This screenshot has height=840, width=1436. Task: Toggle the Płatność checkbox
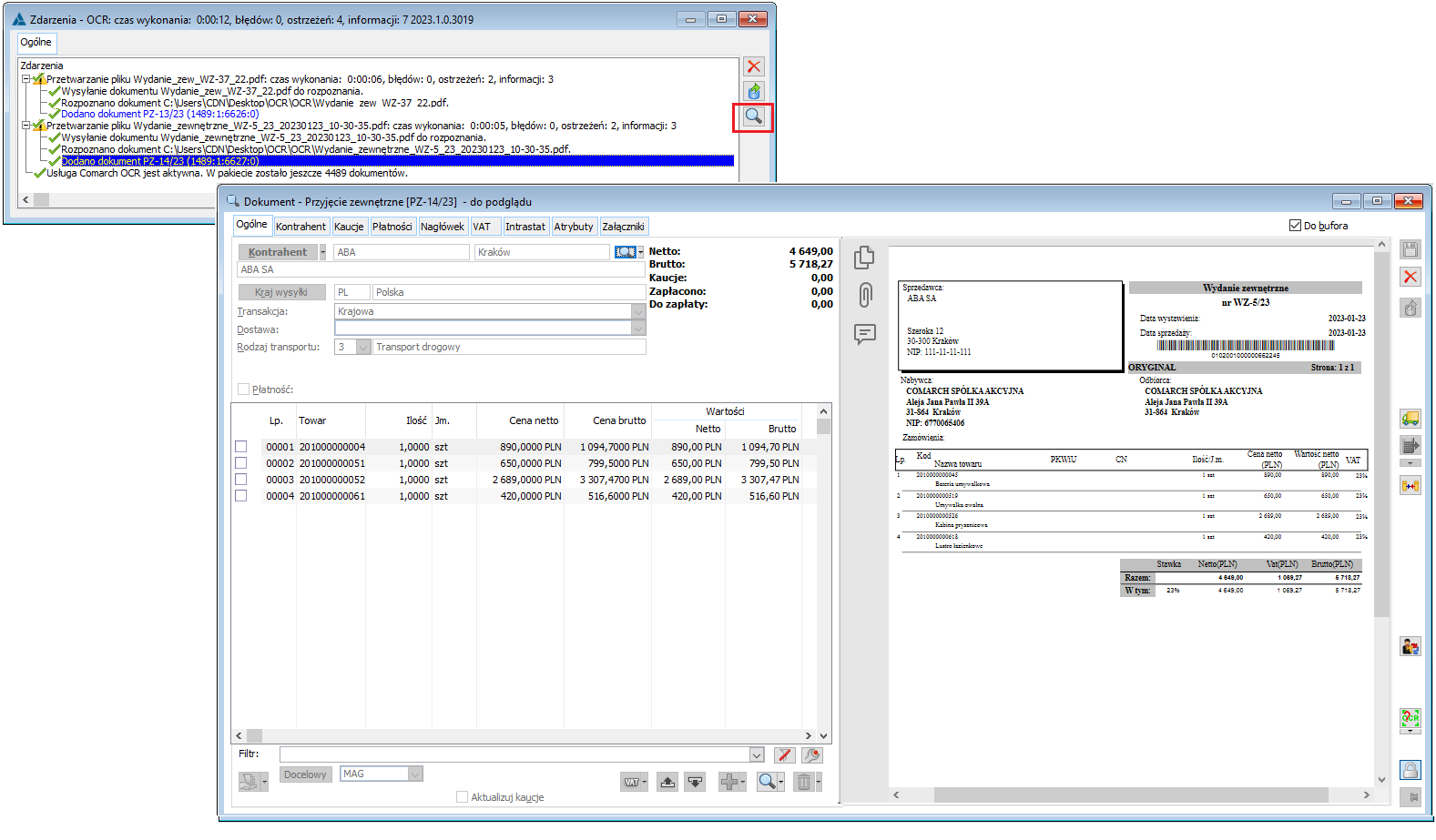coord(243,390)
